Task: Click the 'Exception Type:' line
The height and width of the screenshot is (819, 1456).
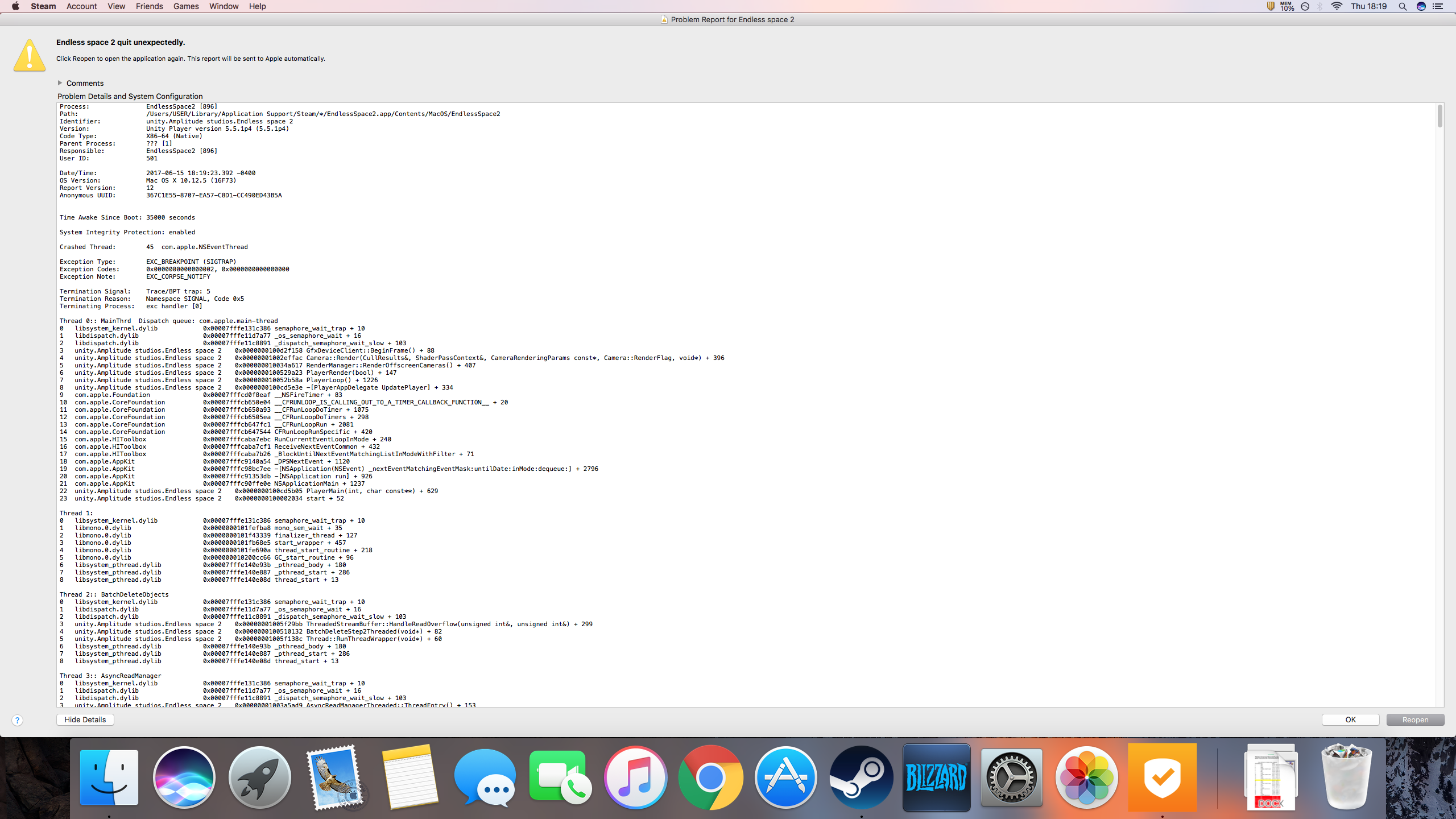Action: pos(148,262)
